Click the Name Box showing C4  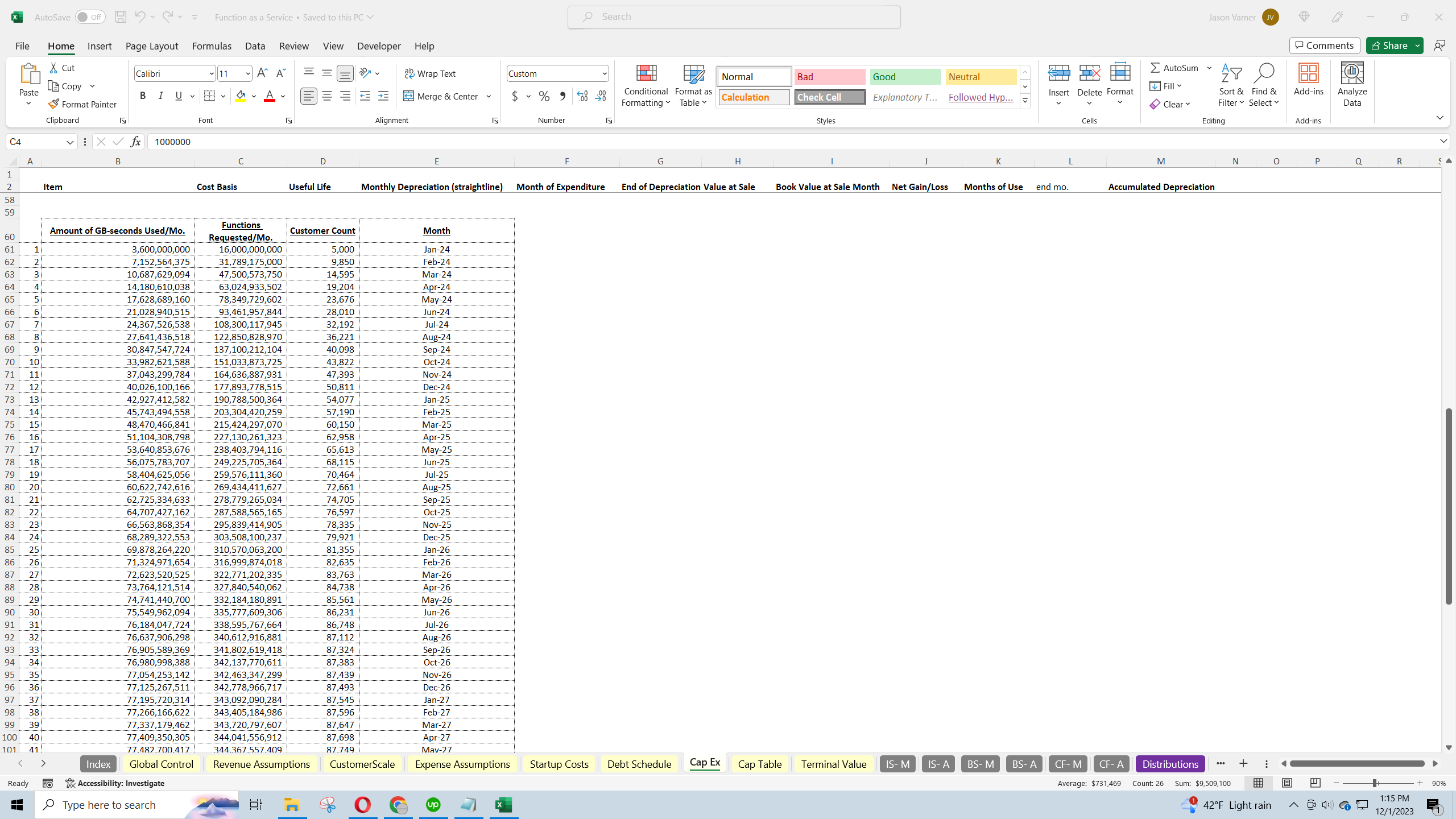pyautogui.click(x=35, y=142)
